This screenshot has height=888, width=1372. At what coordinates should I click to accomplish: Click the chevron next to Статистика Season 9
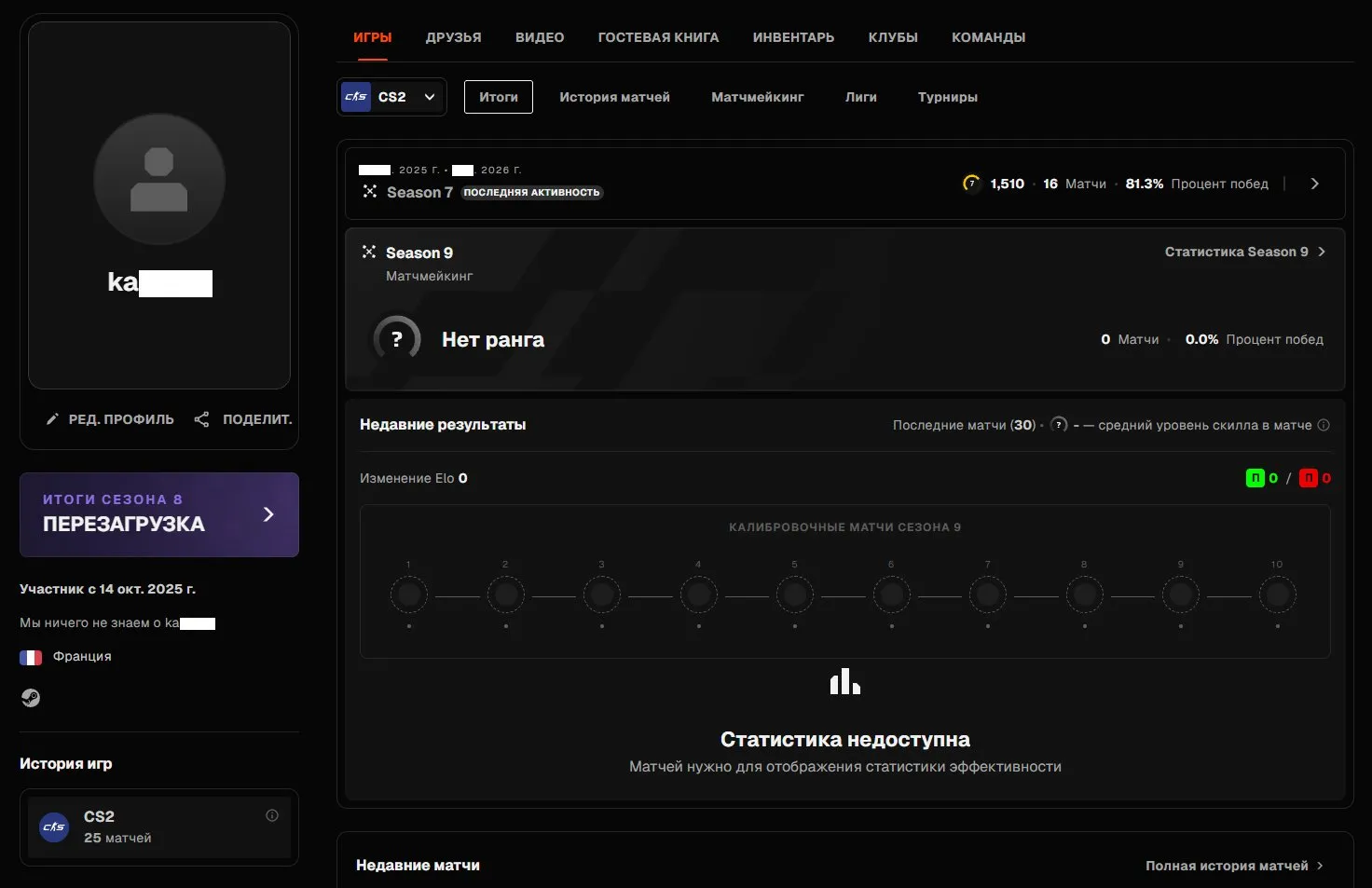click(x=1322, y=252)
